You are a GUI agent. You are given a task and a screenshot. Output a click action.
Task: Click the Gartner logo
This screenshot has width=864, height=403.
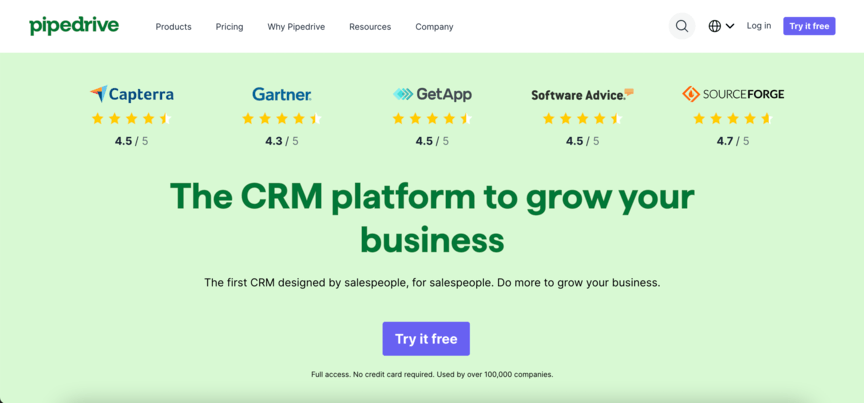click(x=282, y=94)
